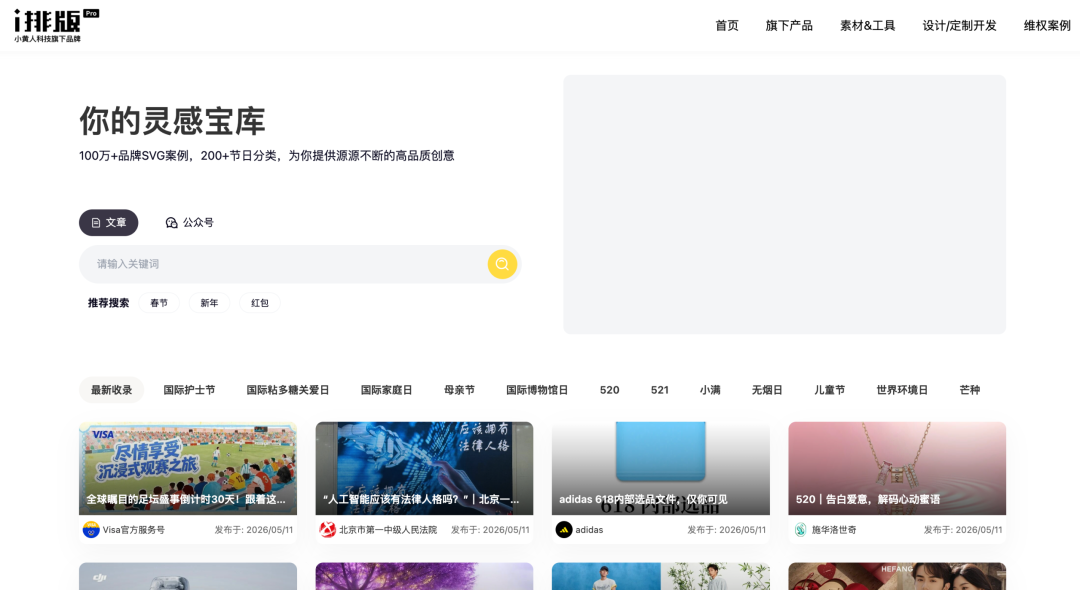Image resolution: width=1080 pixels, height=590 pixels.
Task: Open the DJI article thumbnail in second row
Action: coord(188,576)
